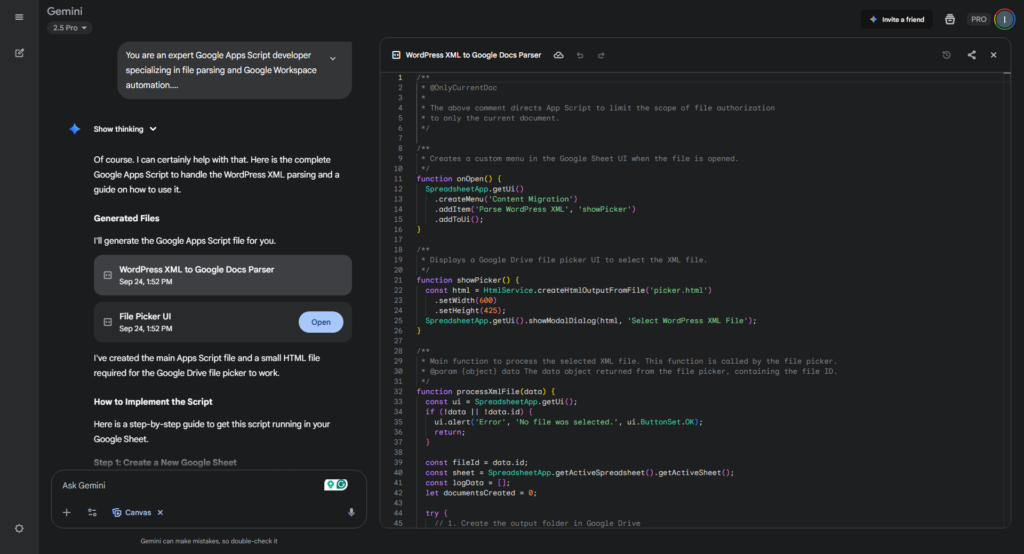Open settings gear icon in sidebar
1024x554 pixels.
[x=19, y=529]
